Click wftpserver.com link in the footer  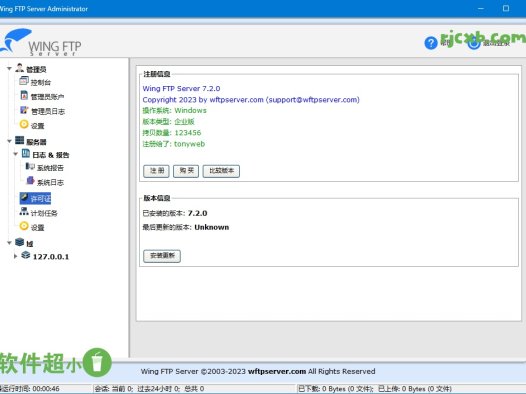(277, 371)
